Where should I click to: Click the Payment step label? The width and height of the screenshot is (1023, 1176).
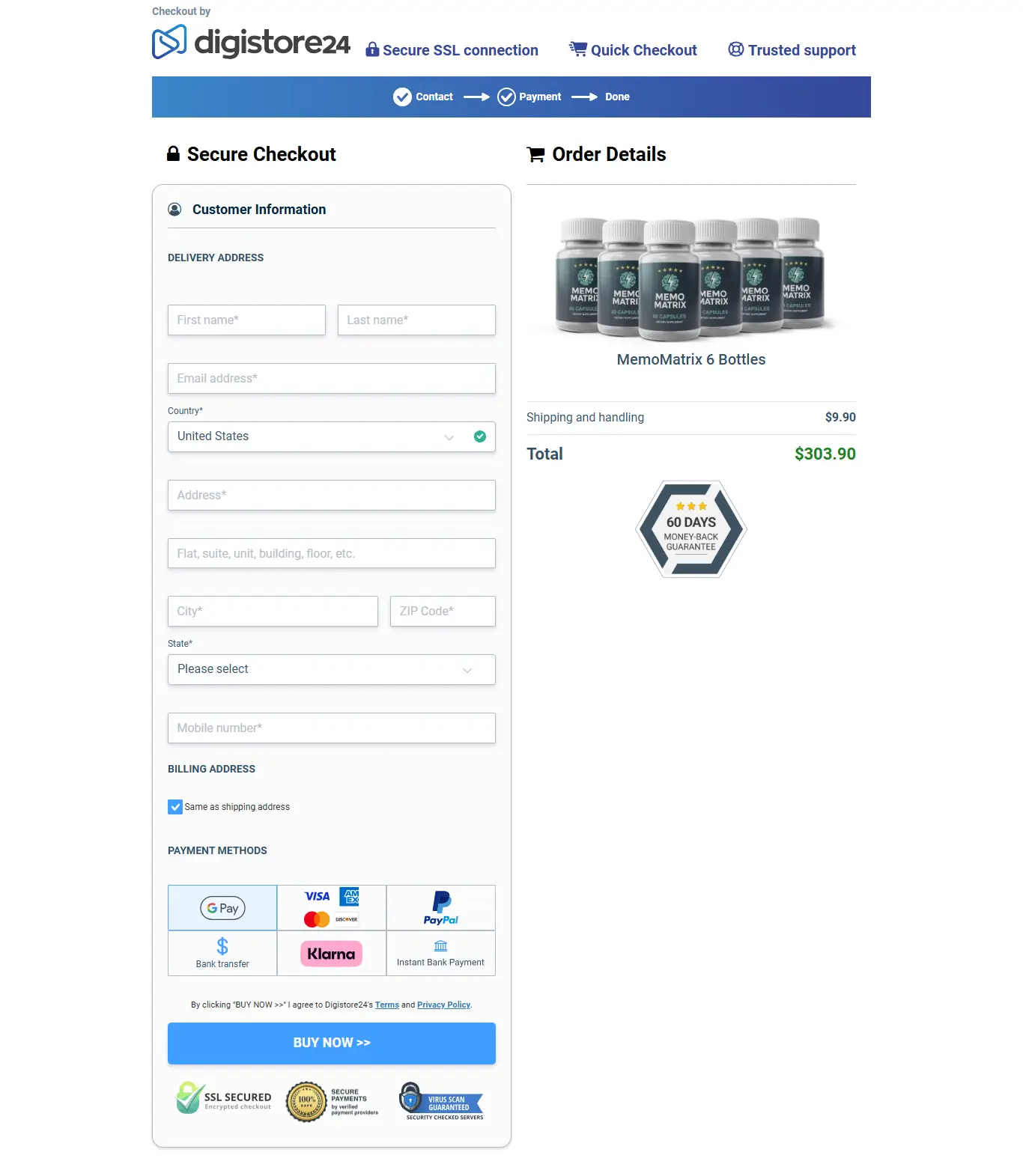[x=540, y=97]
